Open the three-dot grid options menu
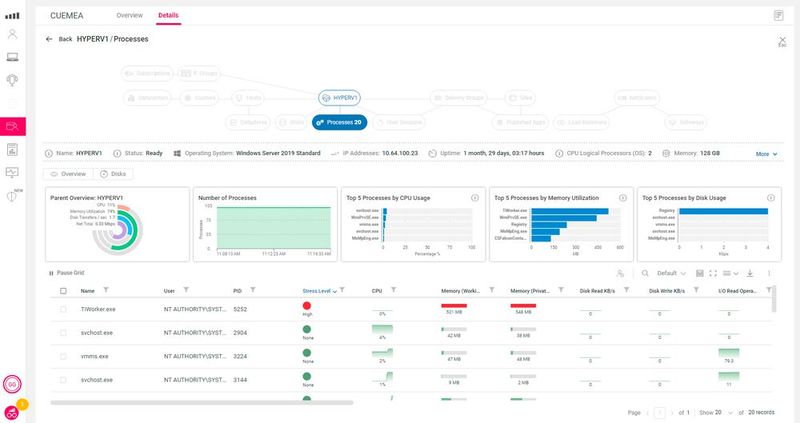Screen dimensions: 800x423 (768, 273)
